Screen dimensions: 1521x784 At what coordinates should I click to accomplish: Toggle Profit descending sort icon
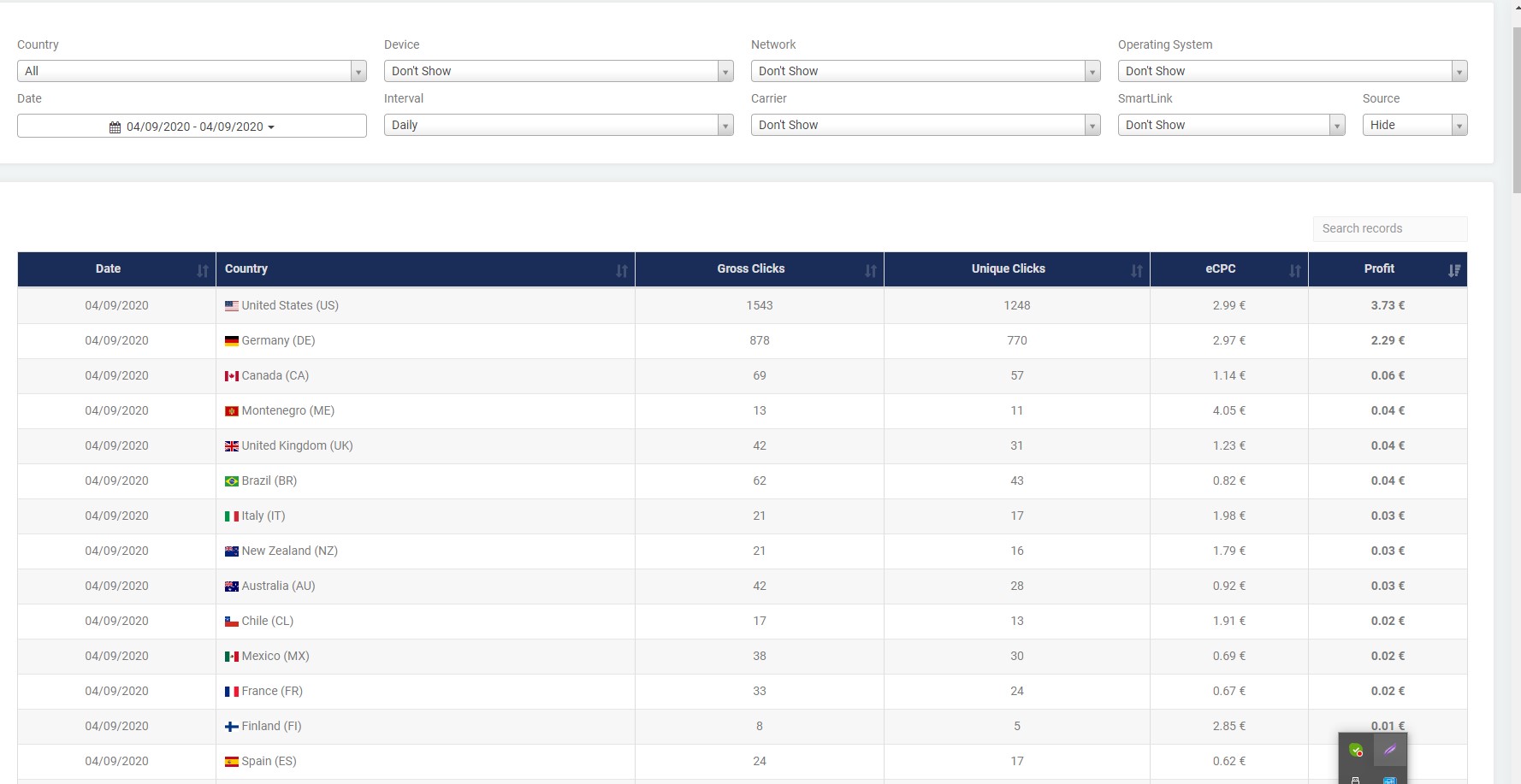click(1454, 270)
